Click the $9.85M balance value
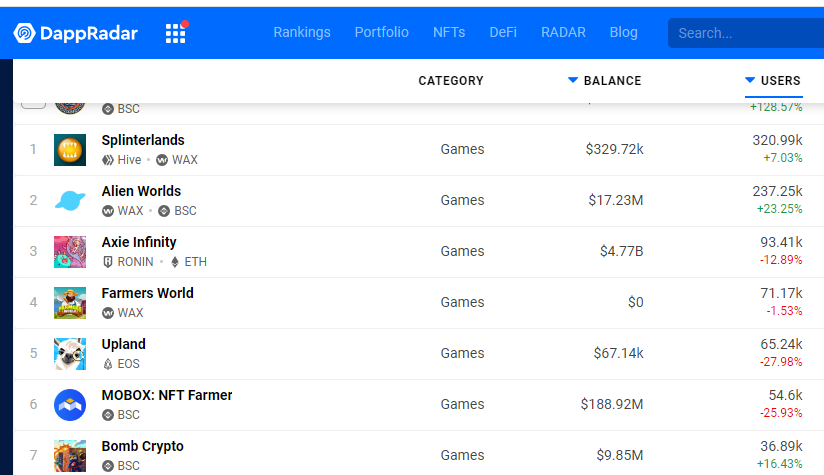This screenshot has width=824, height=475. click(620, 455)
